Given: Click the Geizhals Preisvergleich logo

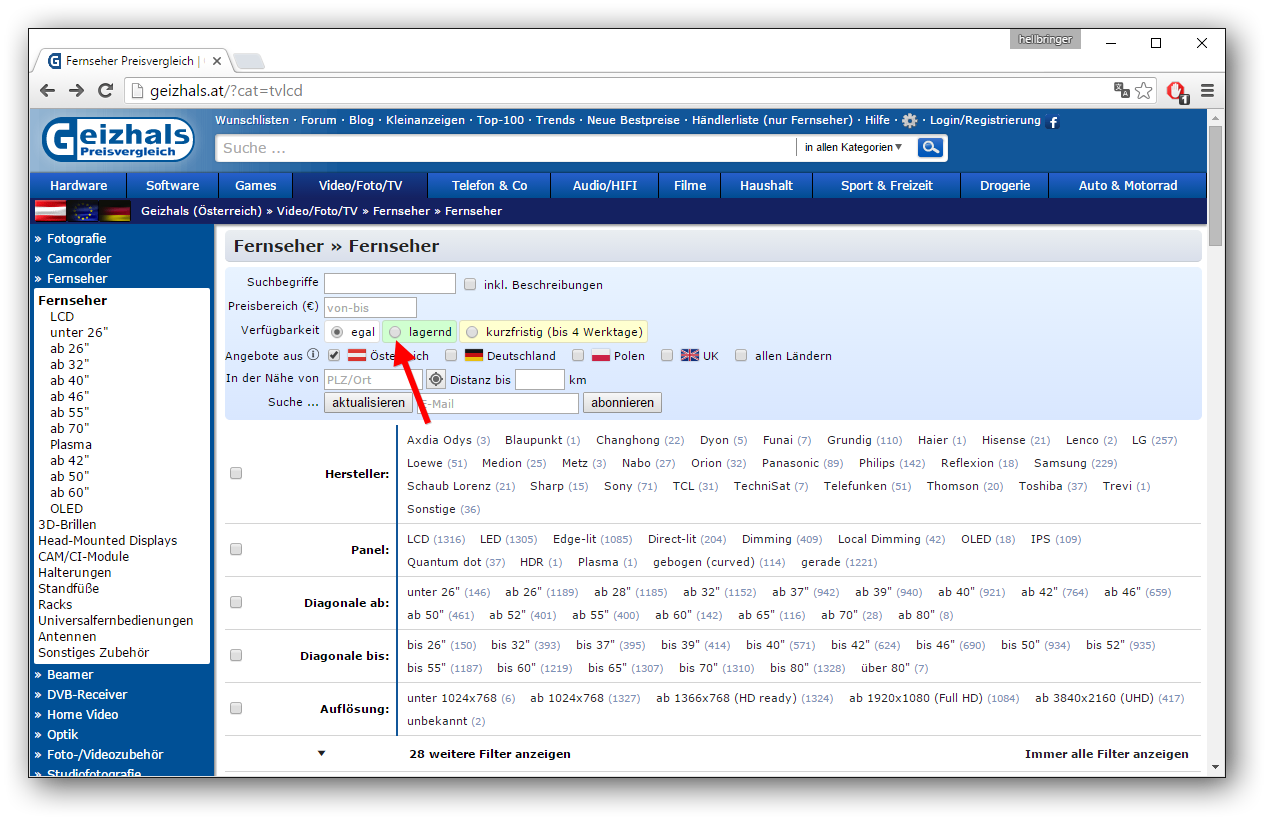Looking at the screenshot, I should click(118, 139).
